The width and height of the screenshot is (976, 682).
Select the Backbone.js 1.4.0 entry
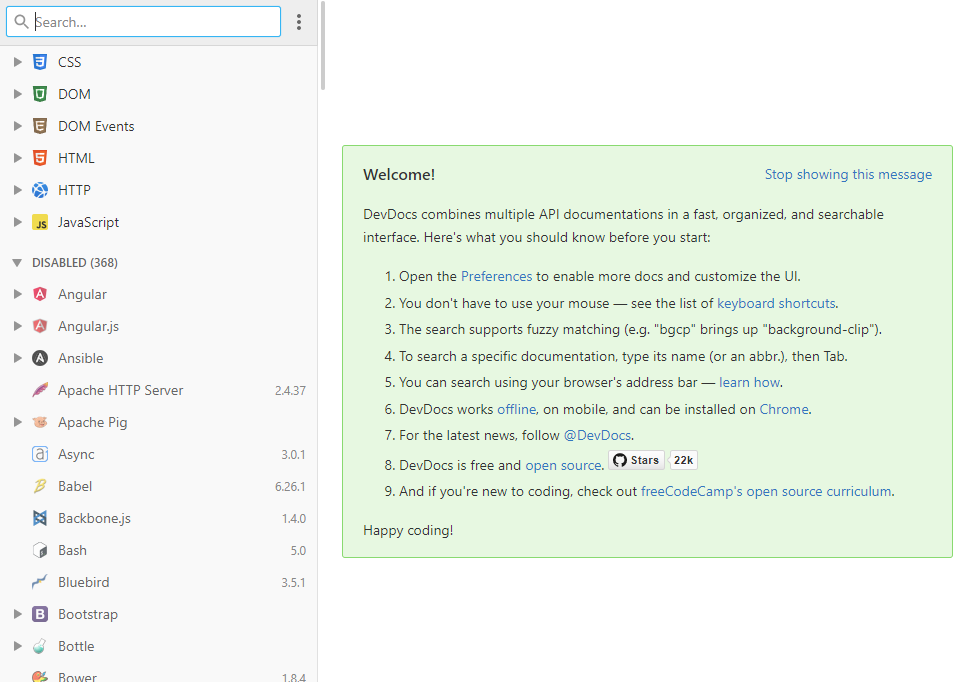(x=159, y=518)
